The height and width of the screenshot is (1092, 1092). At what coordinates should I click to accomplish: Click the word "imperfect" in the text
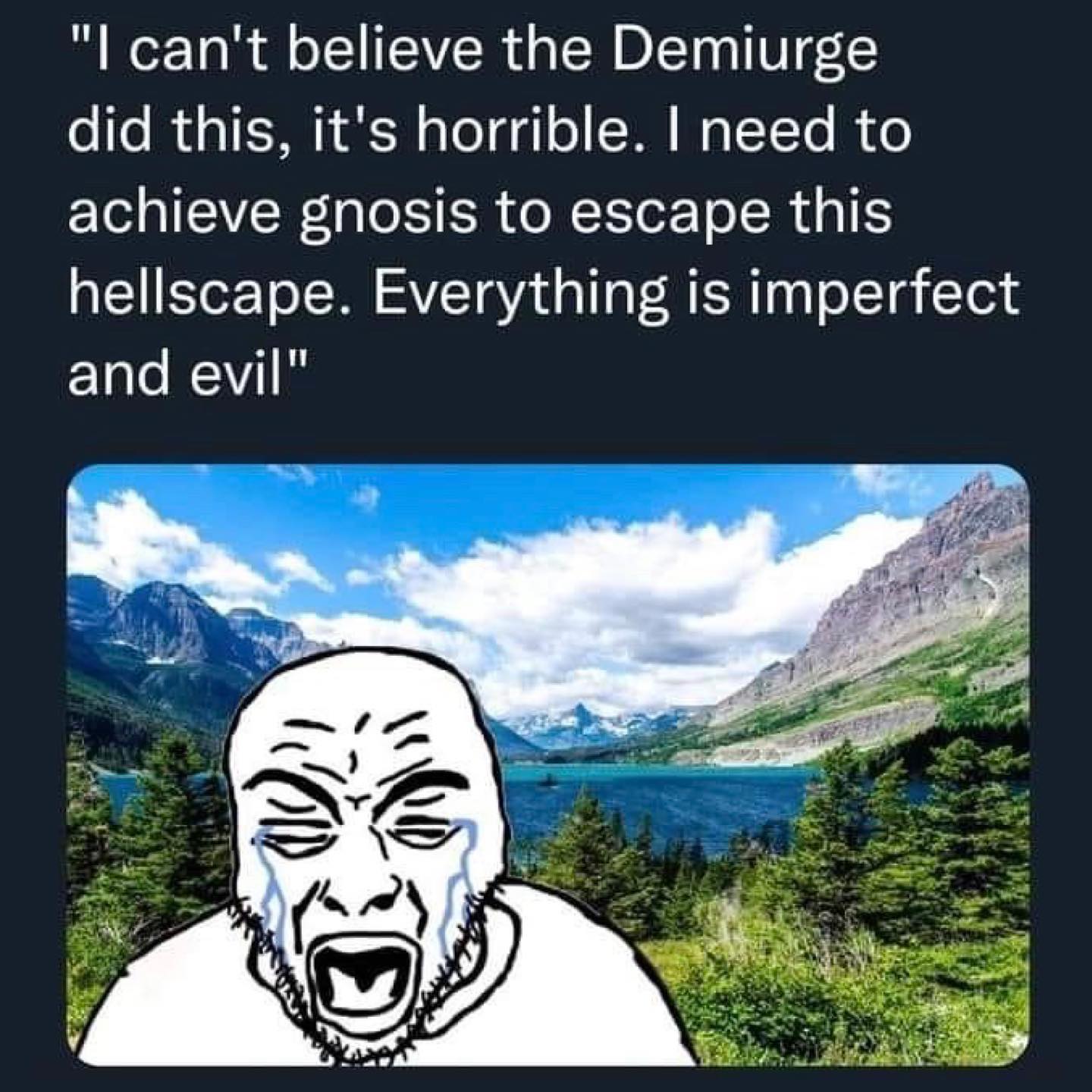(x=883, y=294)
